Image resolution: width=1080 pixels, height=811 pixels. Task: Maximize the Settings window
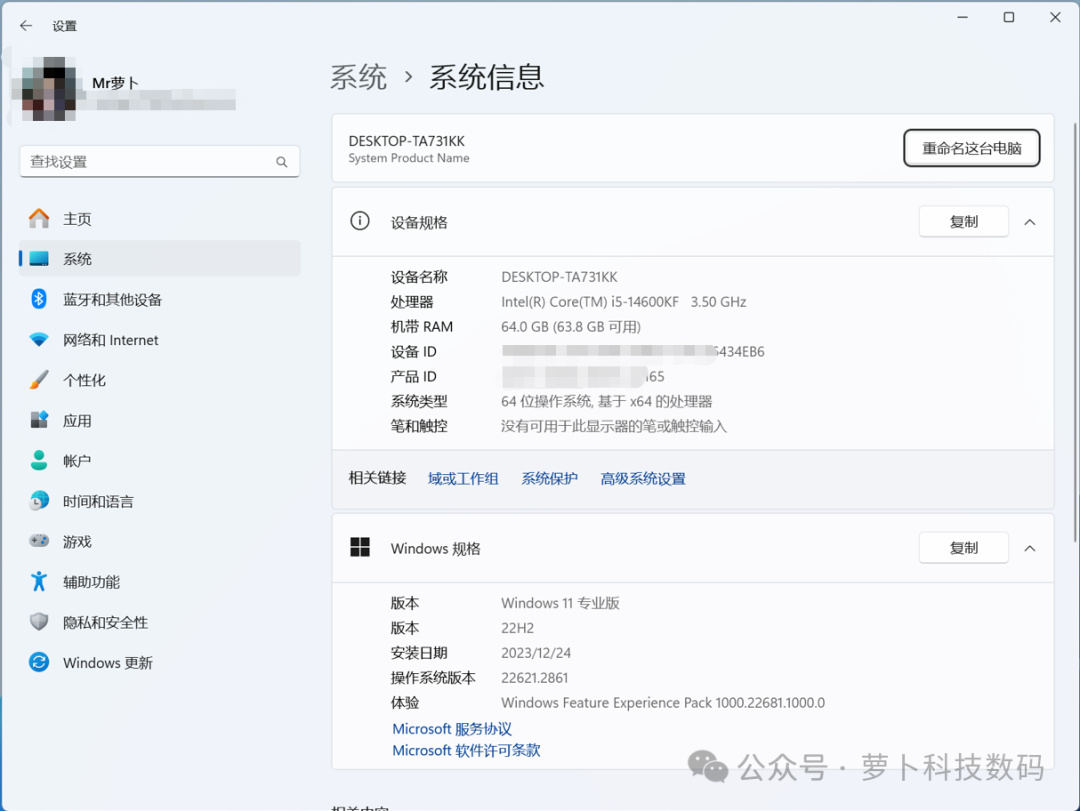point(1008,17)
